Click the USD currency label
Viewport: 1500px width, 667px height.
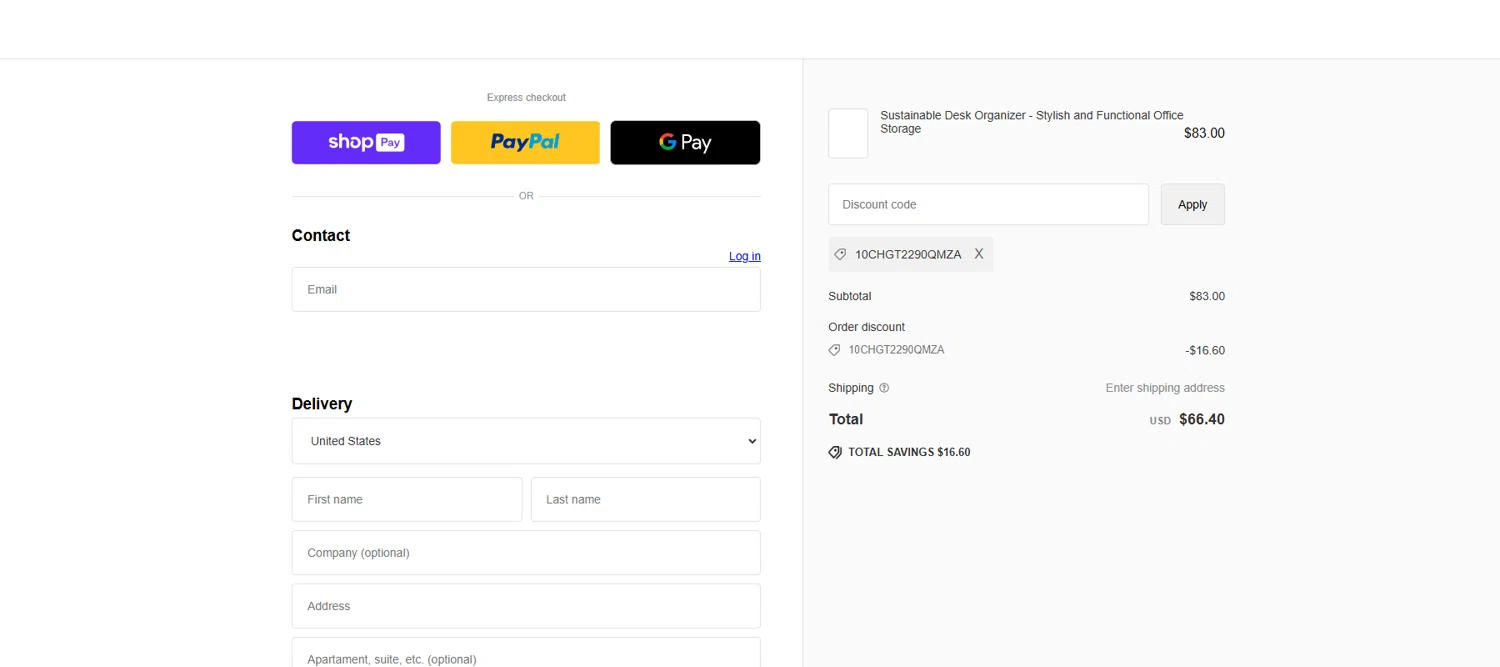click(x=1160, y=421)
